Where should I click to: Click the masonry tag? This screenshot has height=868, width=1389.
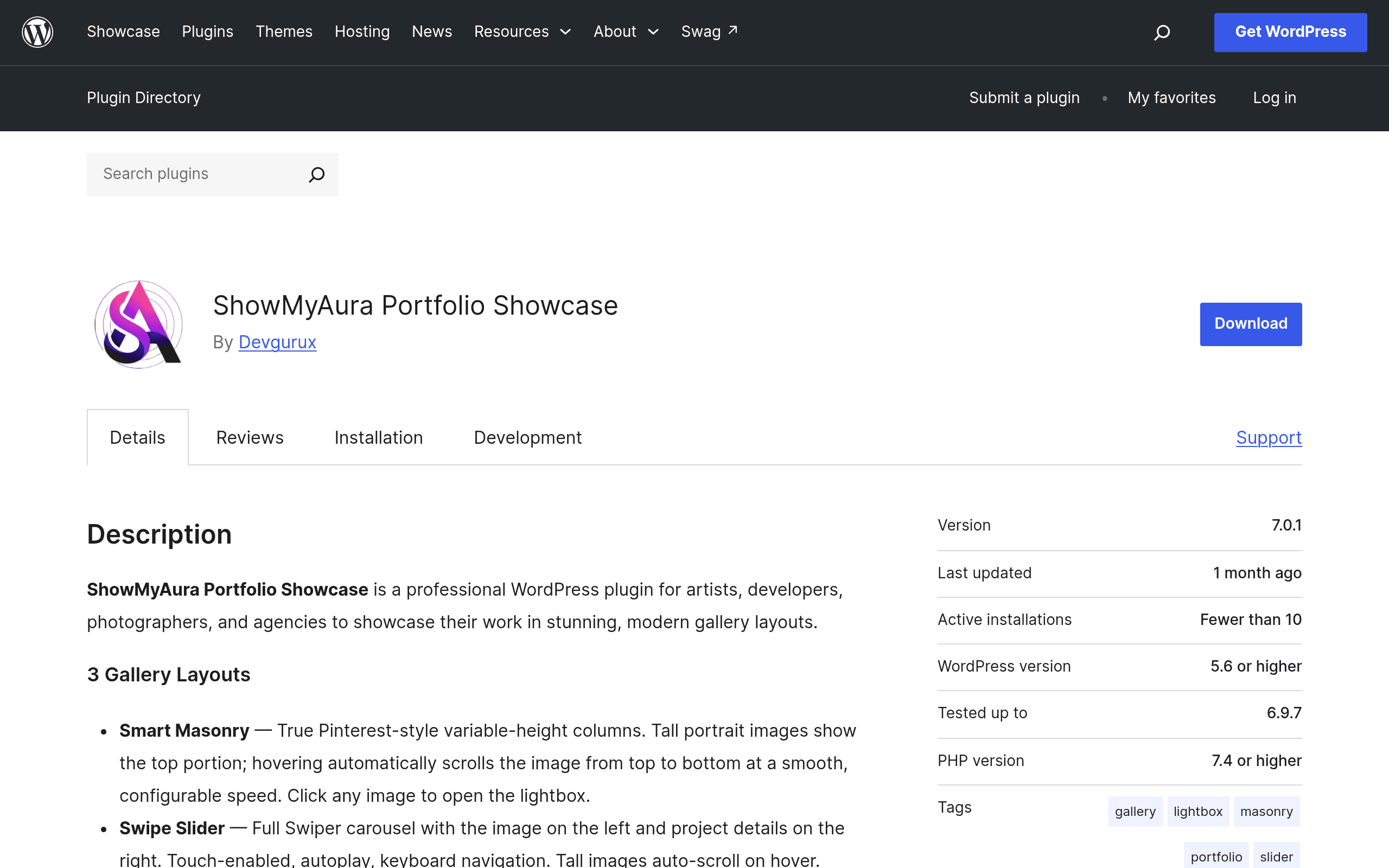click(1267, 811)
